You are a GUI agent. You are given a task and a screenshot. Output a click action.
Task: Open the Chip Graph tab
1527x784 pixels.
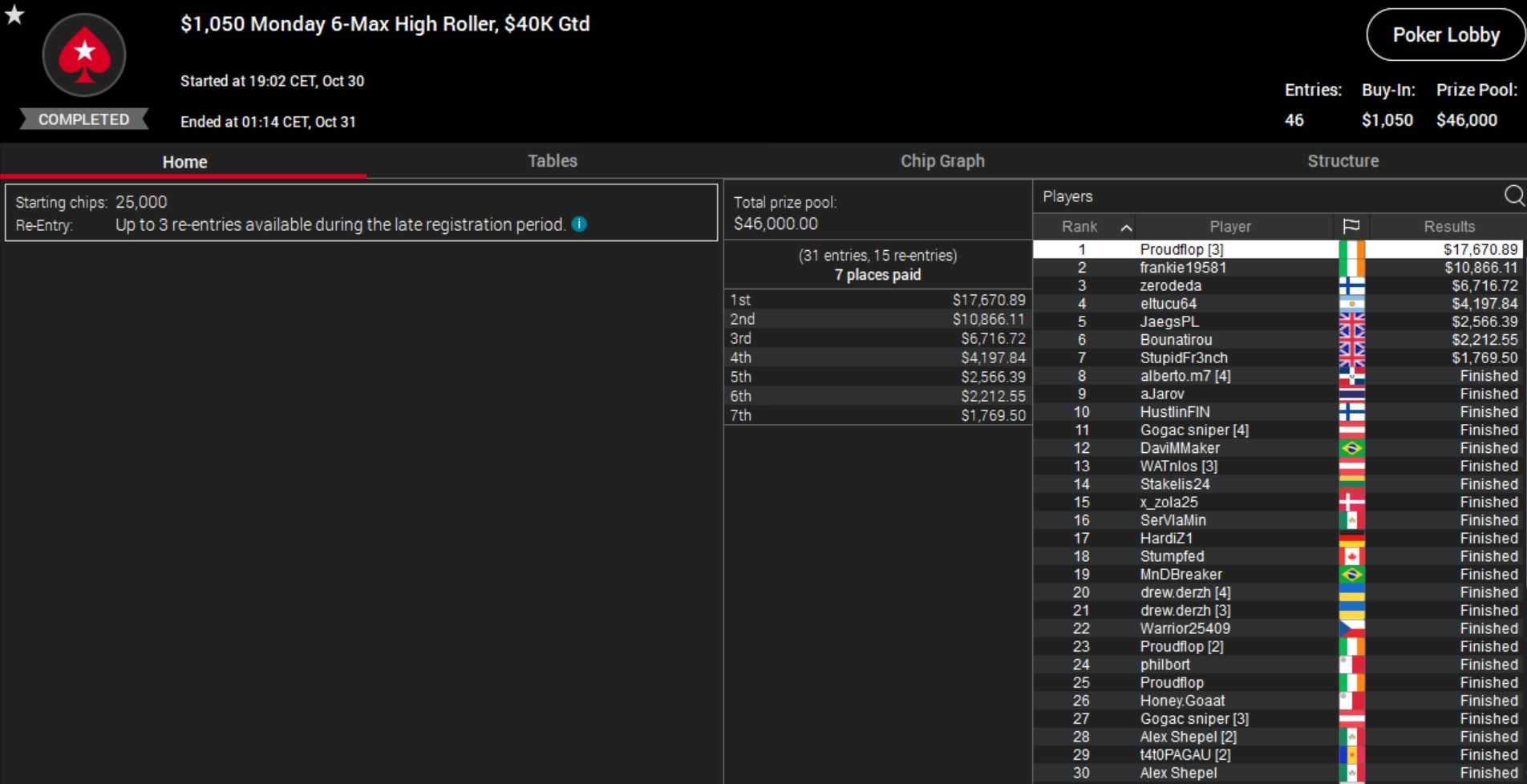(x=942, y=161)
